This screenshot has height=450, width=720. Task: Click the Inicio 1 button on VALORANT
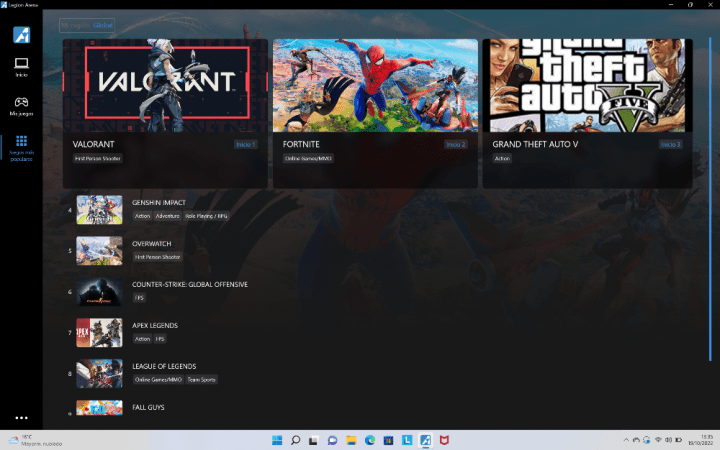coord(246,145)
